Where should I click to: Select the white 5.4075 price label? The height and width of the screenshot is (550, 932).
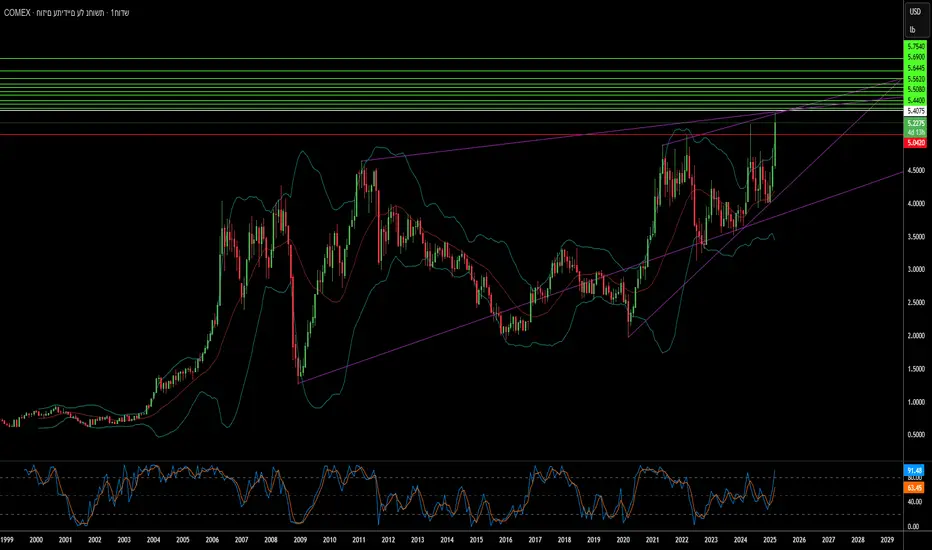(915, 111)
